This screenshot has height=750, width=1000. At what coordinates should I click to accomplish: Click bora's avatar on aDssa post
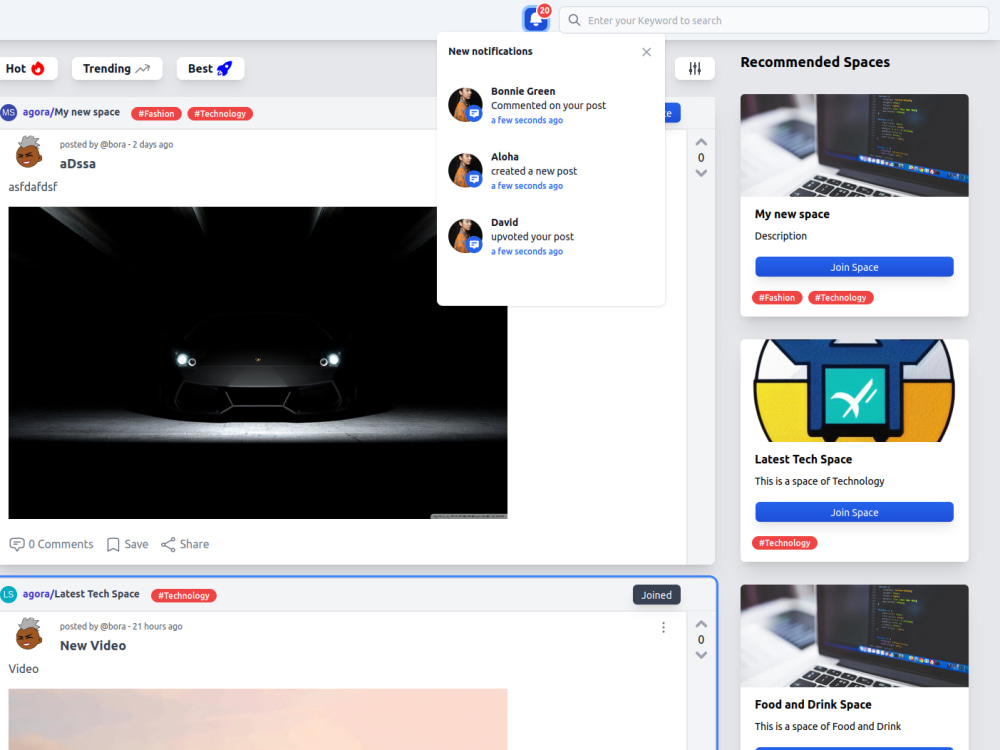(x=29, y=152)
